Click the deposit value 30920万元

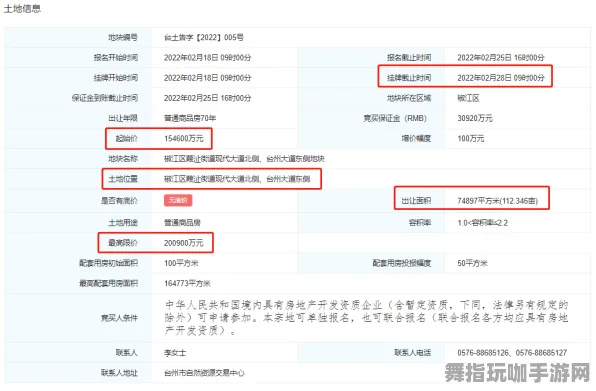(475, 118)
